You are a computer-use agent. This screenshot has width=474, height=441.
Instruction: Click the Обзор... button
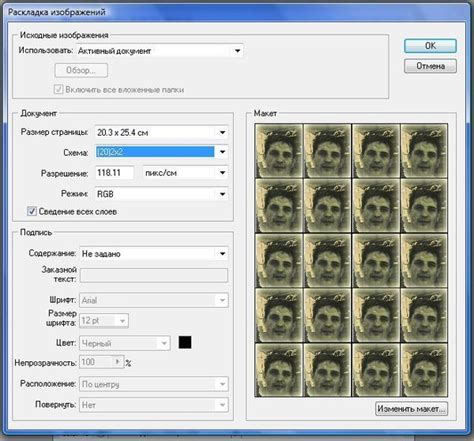[81, 70]
